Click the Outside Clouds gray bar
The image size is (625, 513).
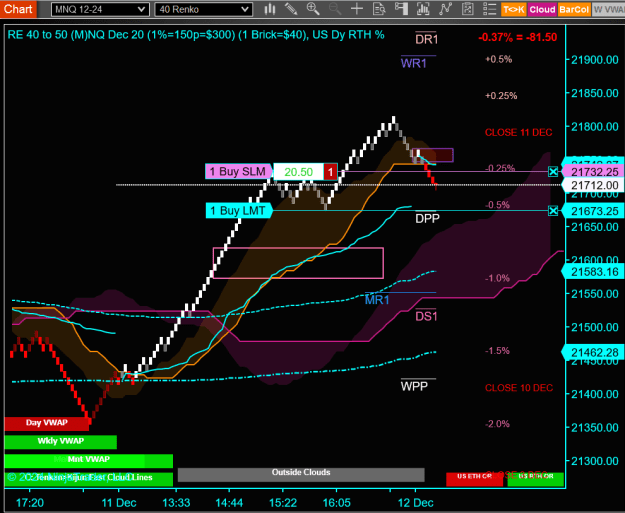click(301, 474)
